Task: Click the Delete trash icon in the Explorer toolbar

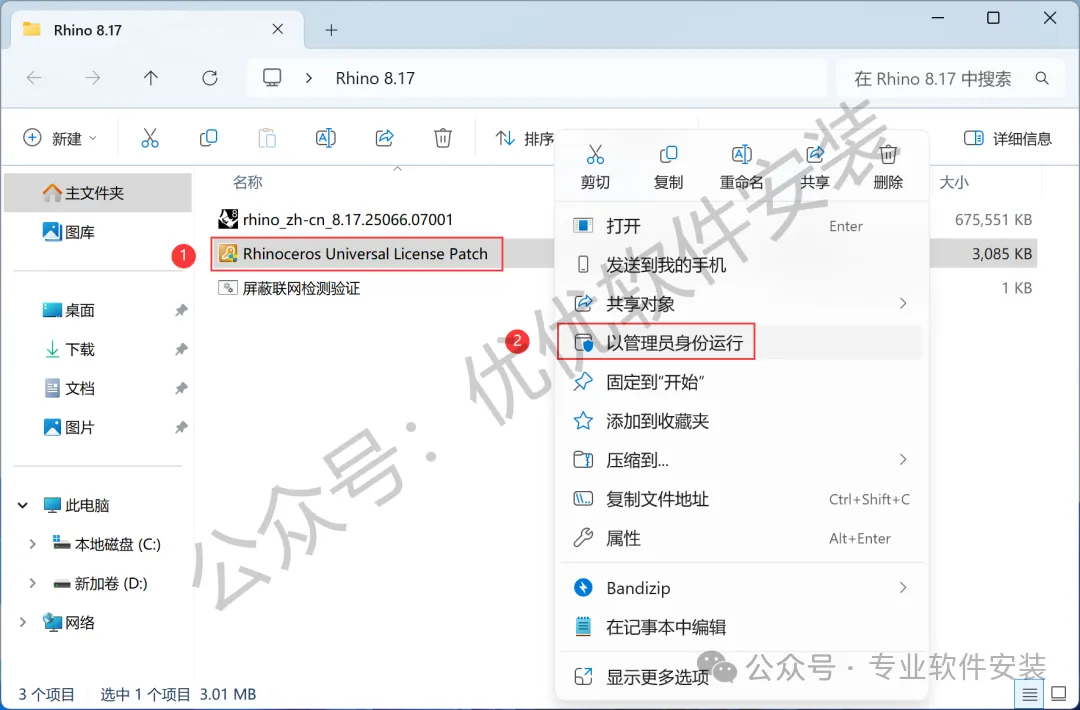Action: click(442, 138)
